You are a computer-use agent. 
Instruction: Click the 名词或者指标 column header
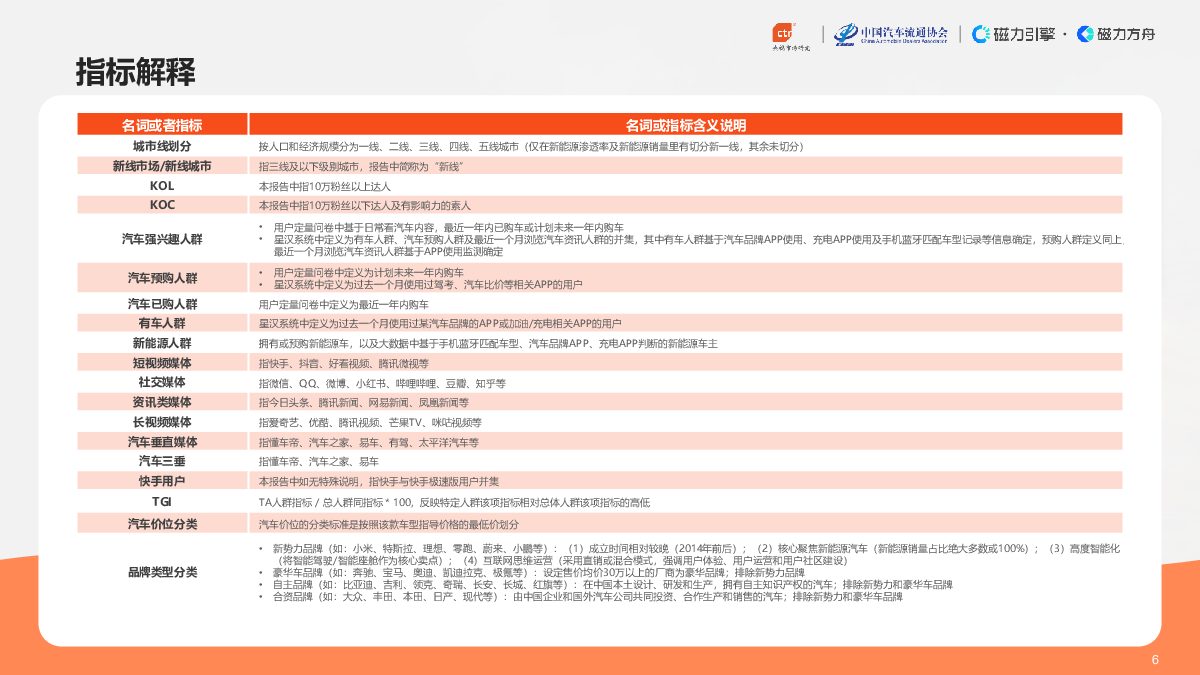pos(162,125)
